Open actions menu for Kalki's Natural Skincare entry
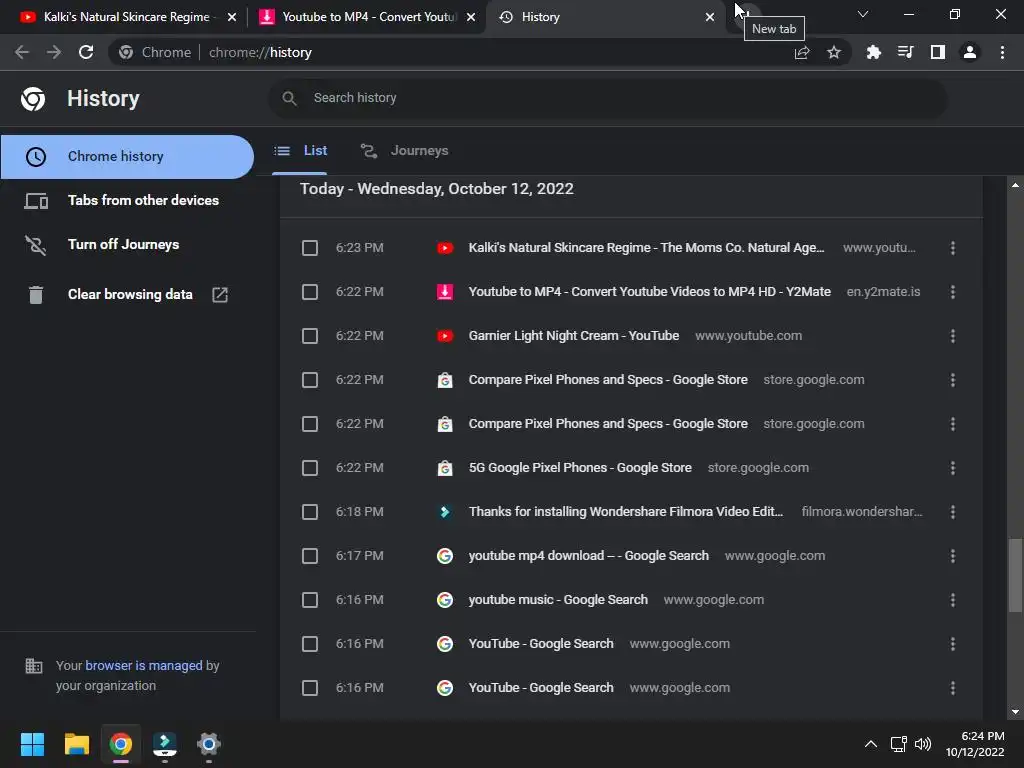The height and width of the screenshot is (768, 1024). coord(953,248)
